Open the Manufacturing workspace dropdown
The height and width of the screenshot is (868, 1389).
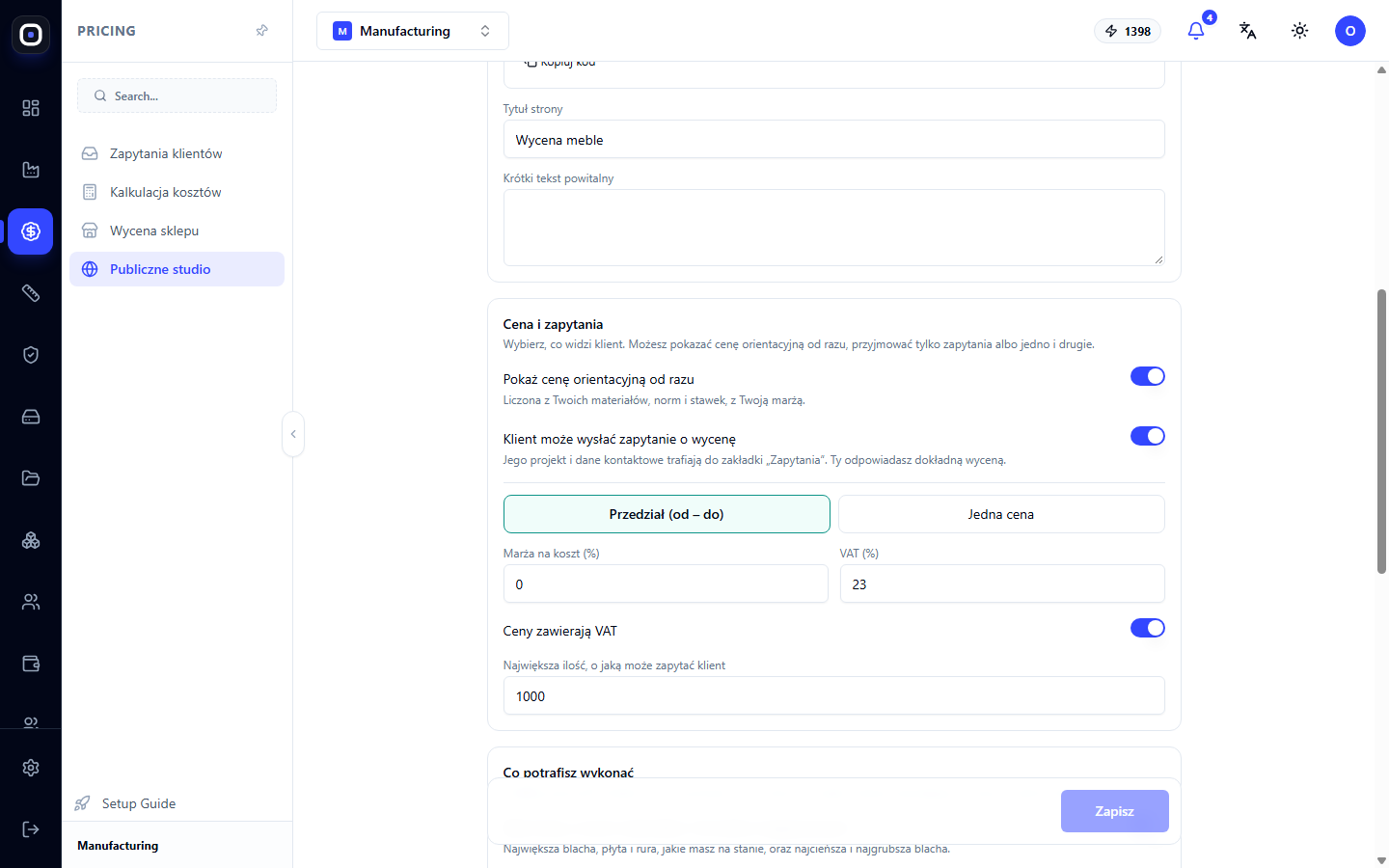pos(413,31)
